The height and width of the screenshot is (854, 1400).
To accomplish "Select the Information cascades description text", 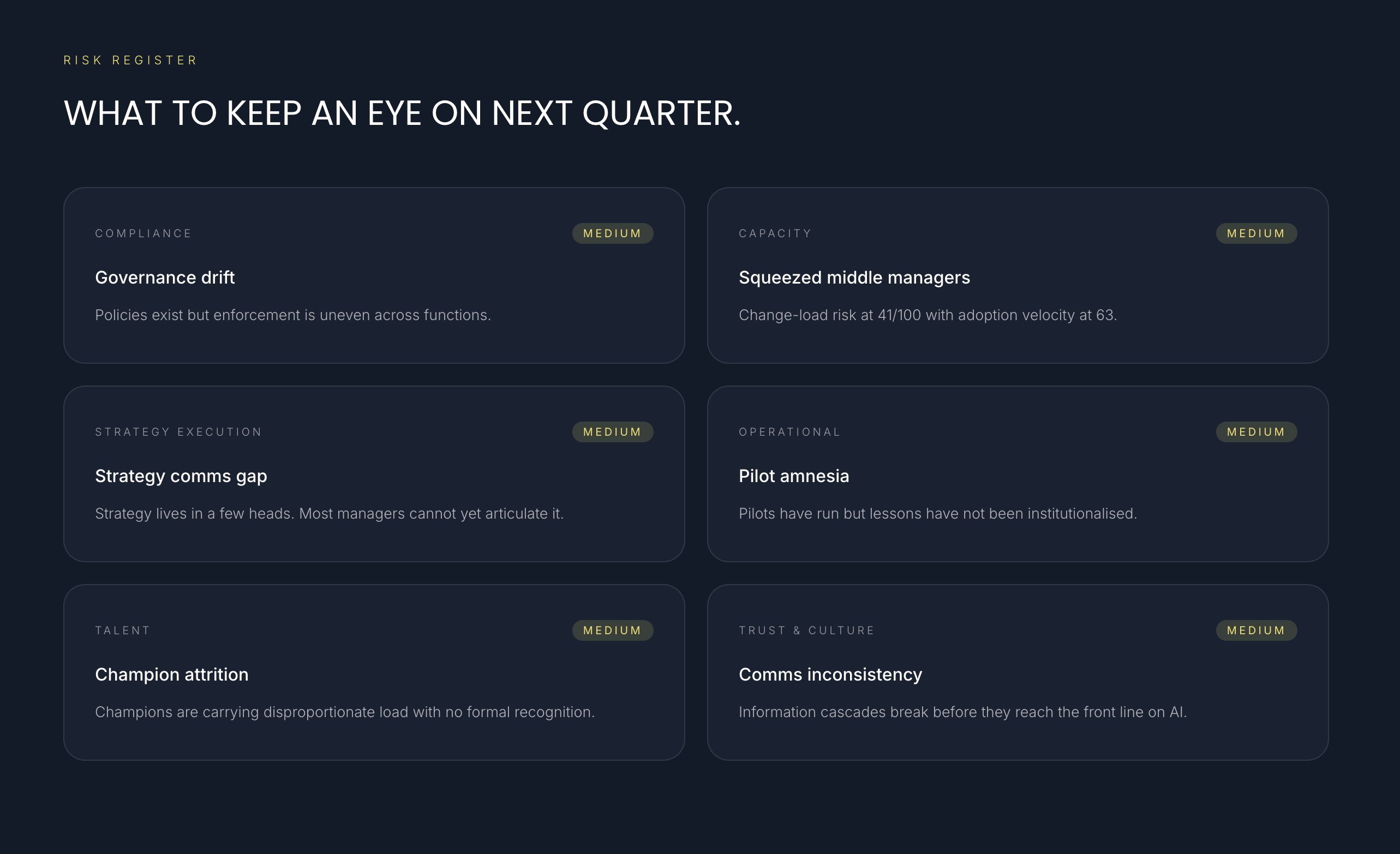I will pyautogui.click(x=962, y=712).
